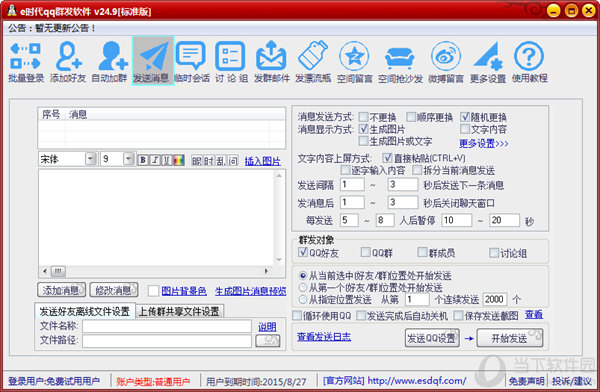
Task: Click the message editor horizontal scrollbar thumb
Action: coord(58,271)
